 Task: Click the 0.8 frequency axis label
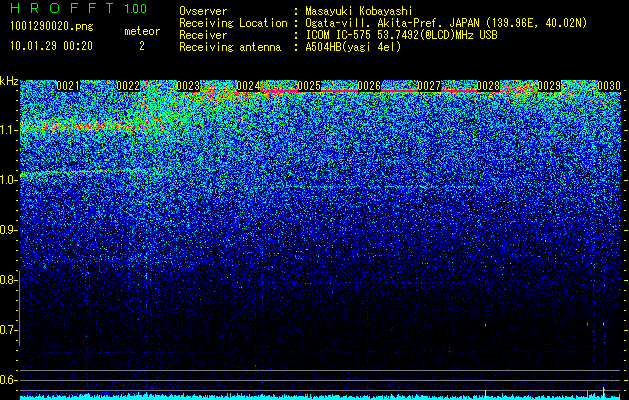[x=8, y=280]
